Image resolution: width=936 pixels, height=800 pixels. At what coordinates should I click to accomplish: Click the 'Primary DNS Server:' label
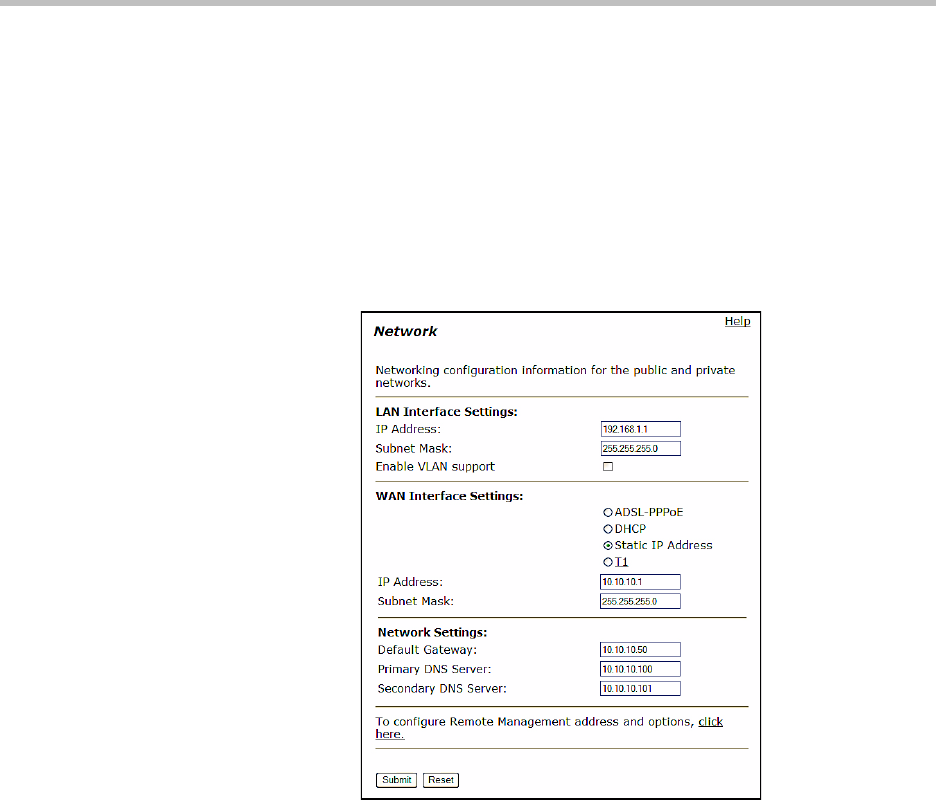pyautogui.click(x=435, y=669)
